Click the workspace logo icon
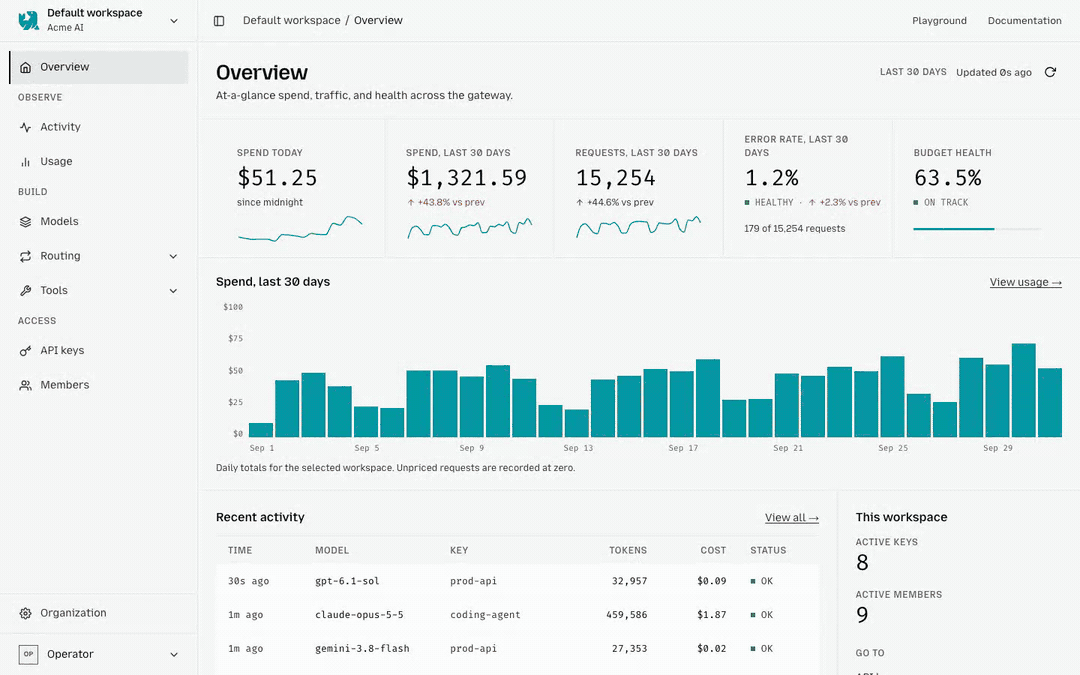The height and width of the screenshot is (675, 1080). [28, 20]
